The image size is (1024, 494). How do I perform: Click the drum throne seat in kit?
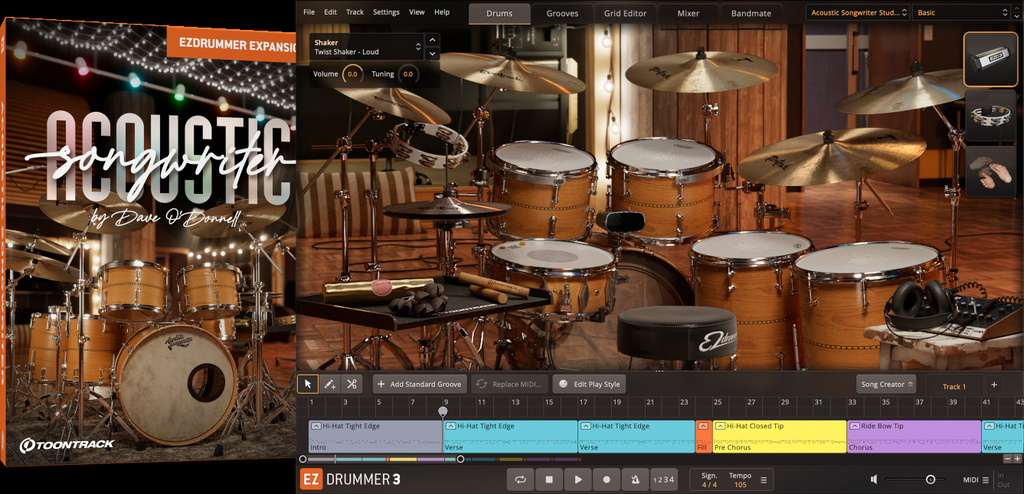(677, 332)
